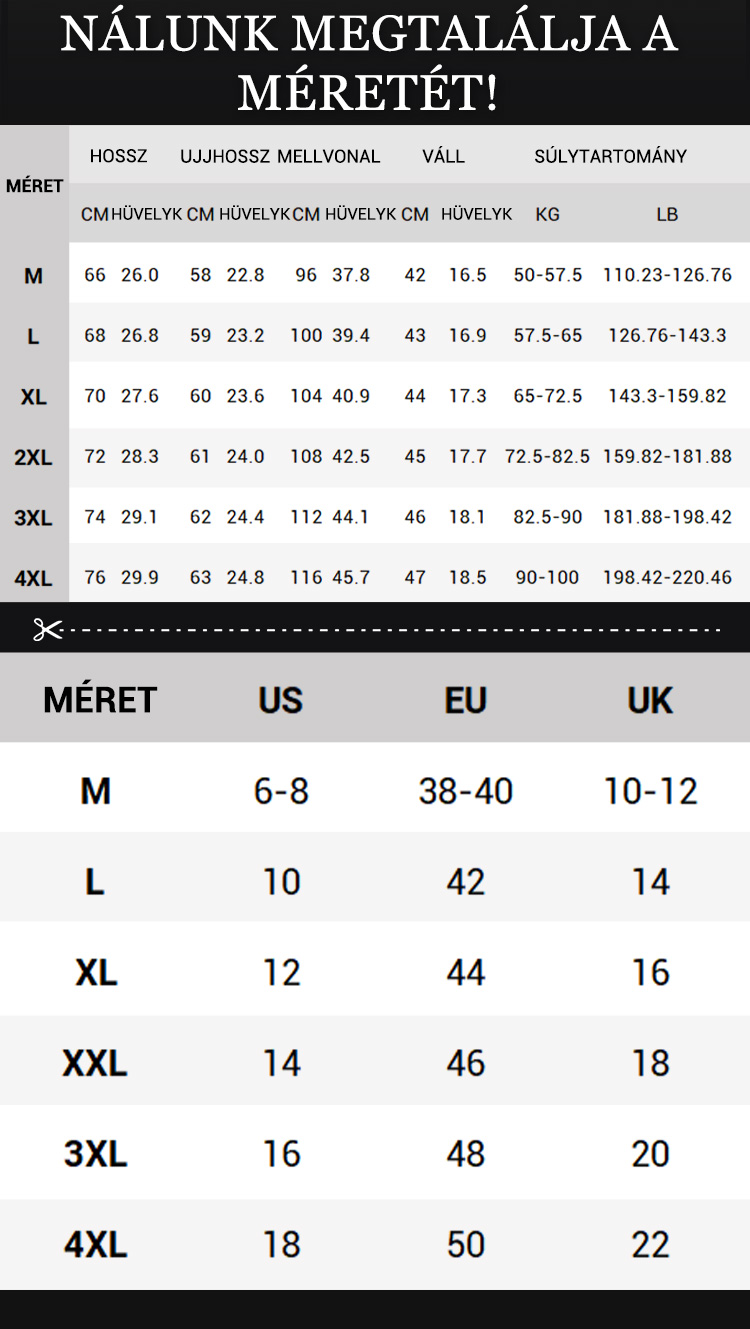Image resolution: width=750 pixels, height=1329 pixels.
Task: Click the 110.23-126.76 lb weight cell
Action: [667, 275]
